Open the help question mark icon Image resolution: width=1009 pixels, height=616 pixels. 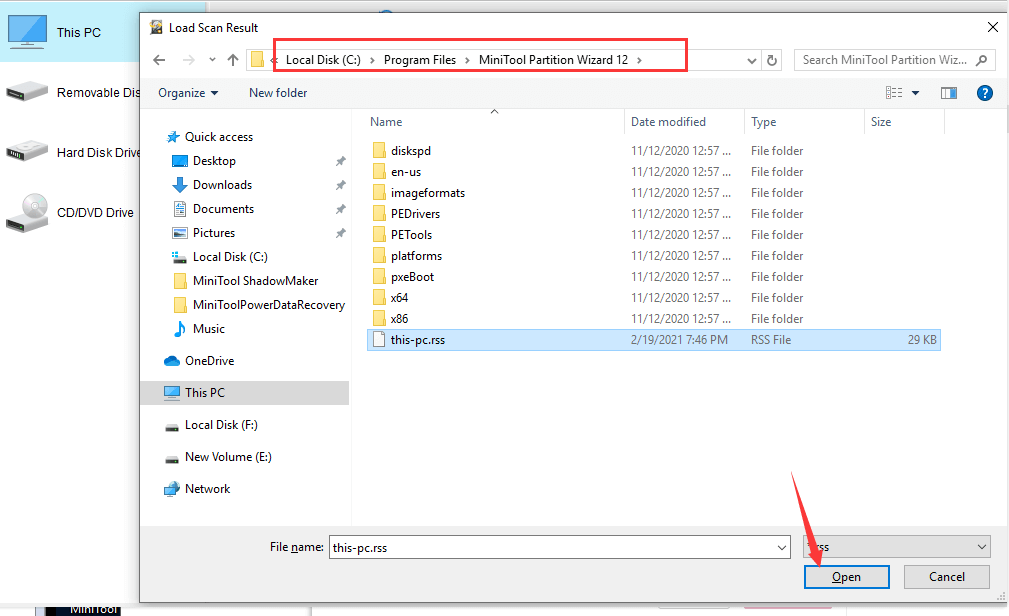[x=984, y=93]
